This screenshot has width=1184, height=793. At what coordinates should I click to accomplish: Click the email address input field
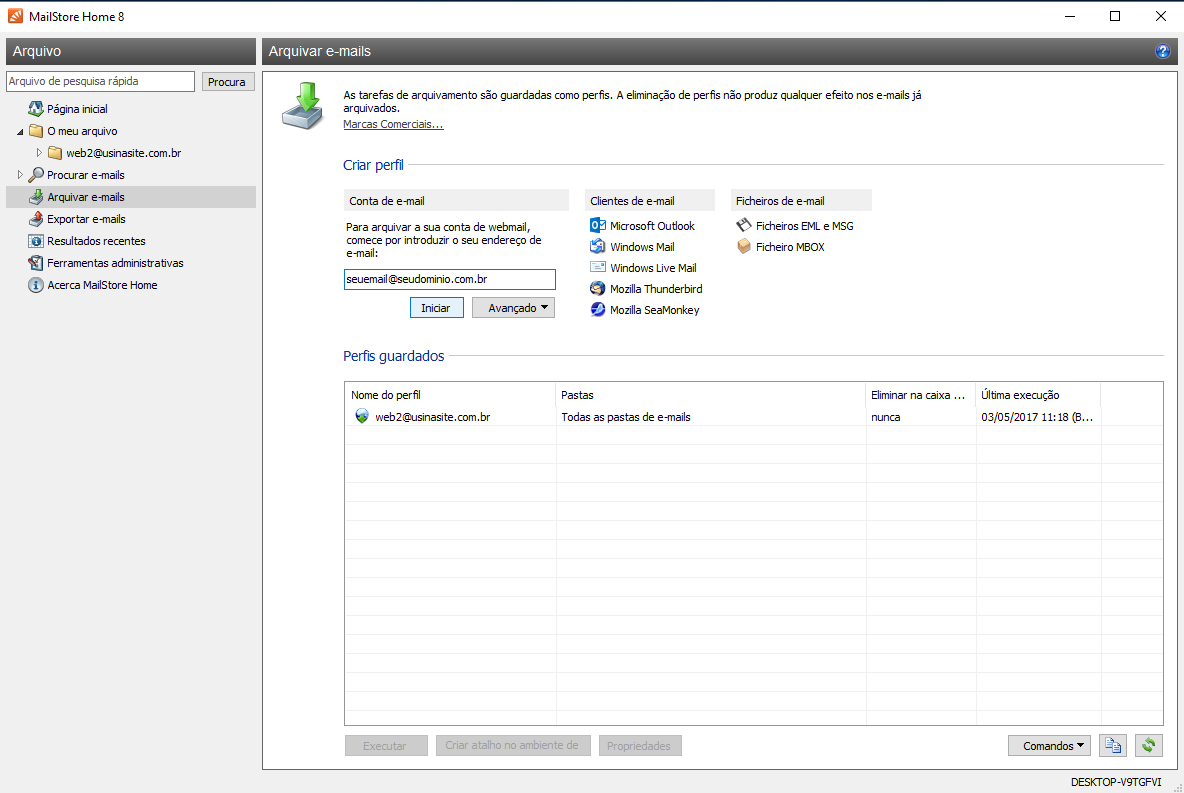point(449,279)
